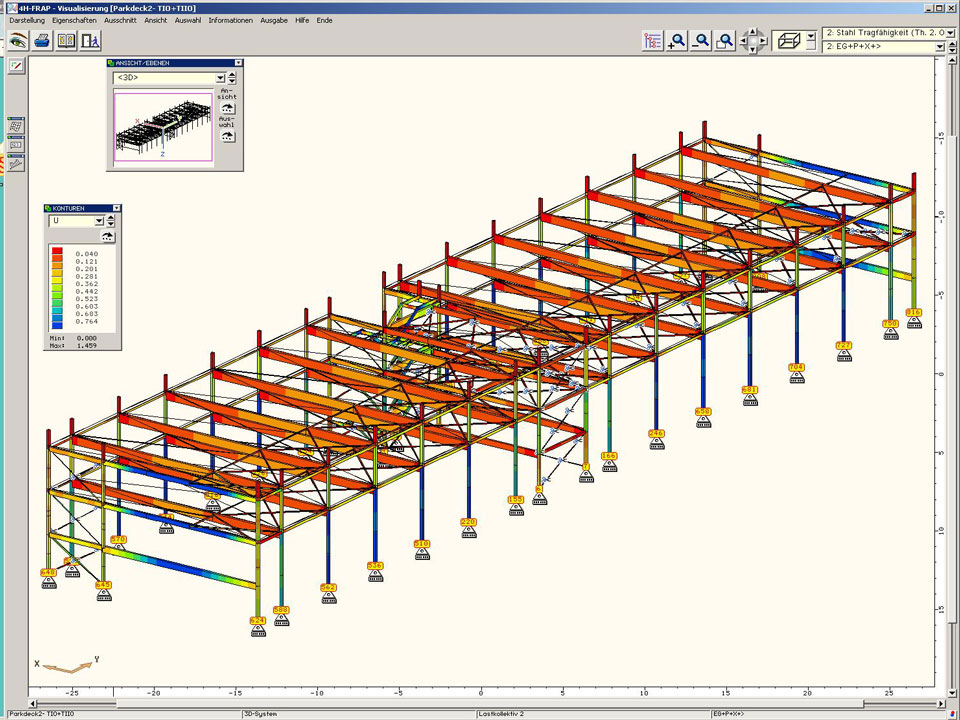Click the Ansicht button in view panel

228,107
